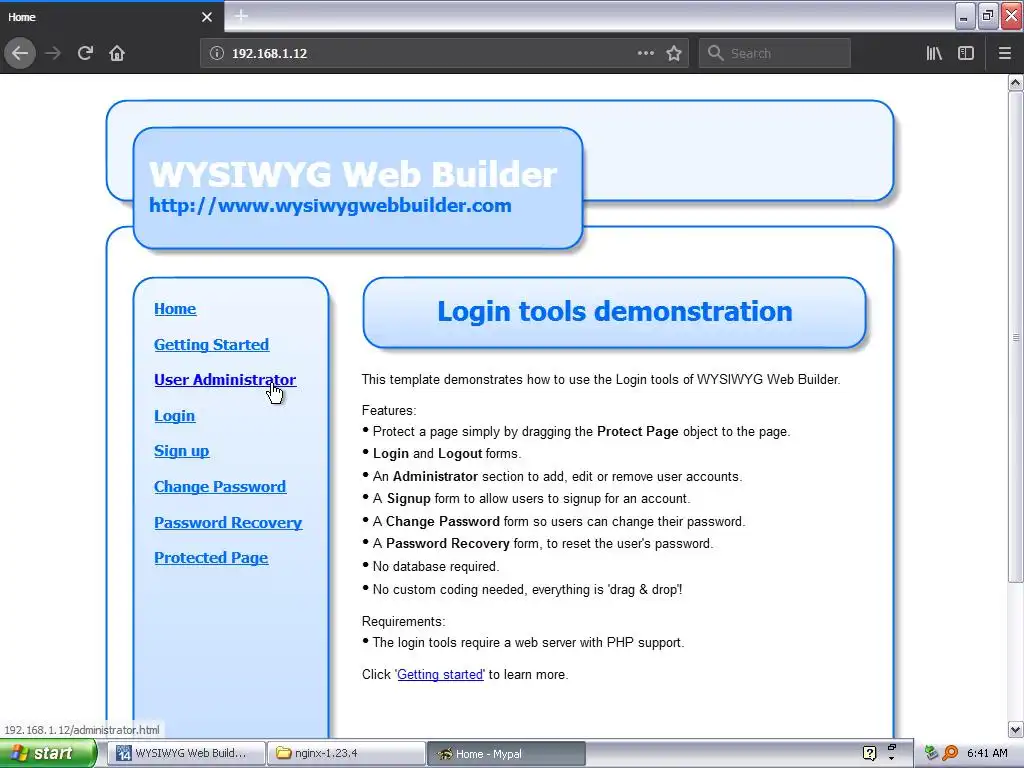Image resolution: width=1024 pixels, height=768 pixels.
Task: Click the 'No database required.' bullet text
Action: pyautogui.click(x=436, y=566)
